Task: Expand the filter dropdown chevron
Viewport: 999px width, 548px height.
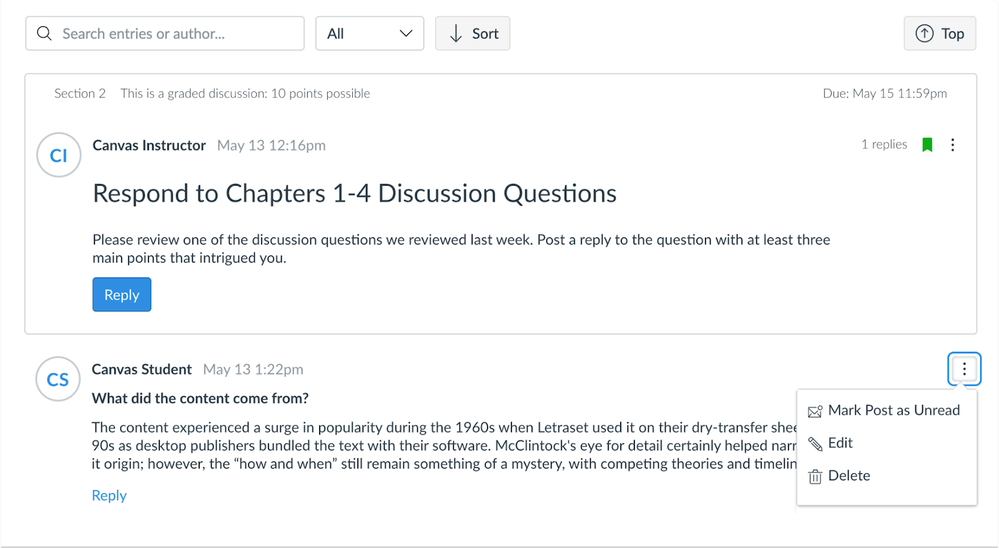Action: [x=406, y=34]
